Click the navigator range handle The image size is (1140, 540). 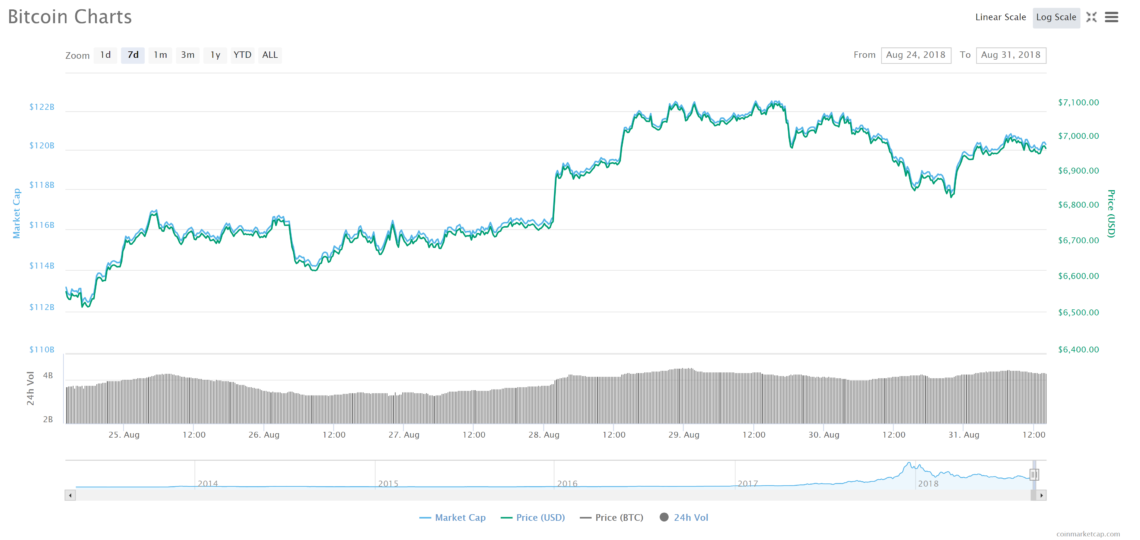1034,475
